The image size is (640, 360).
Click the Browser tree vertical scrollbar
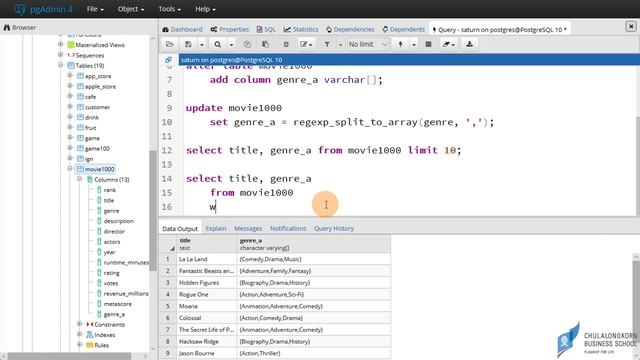153,211
